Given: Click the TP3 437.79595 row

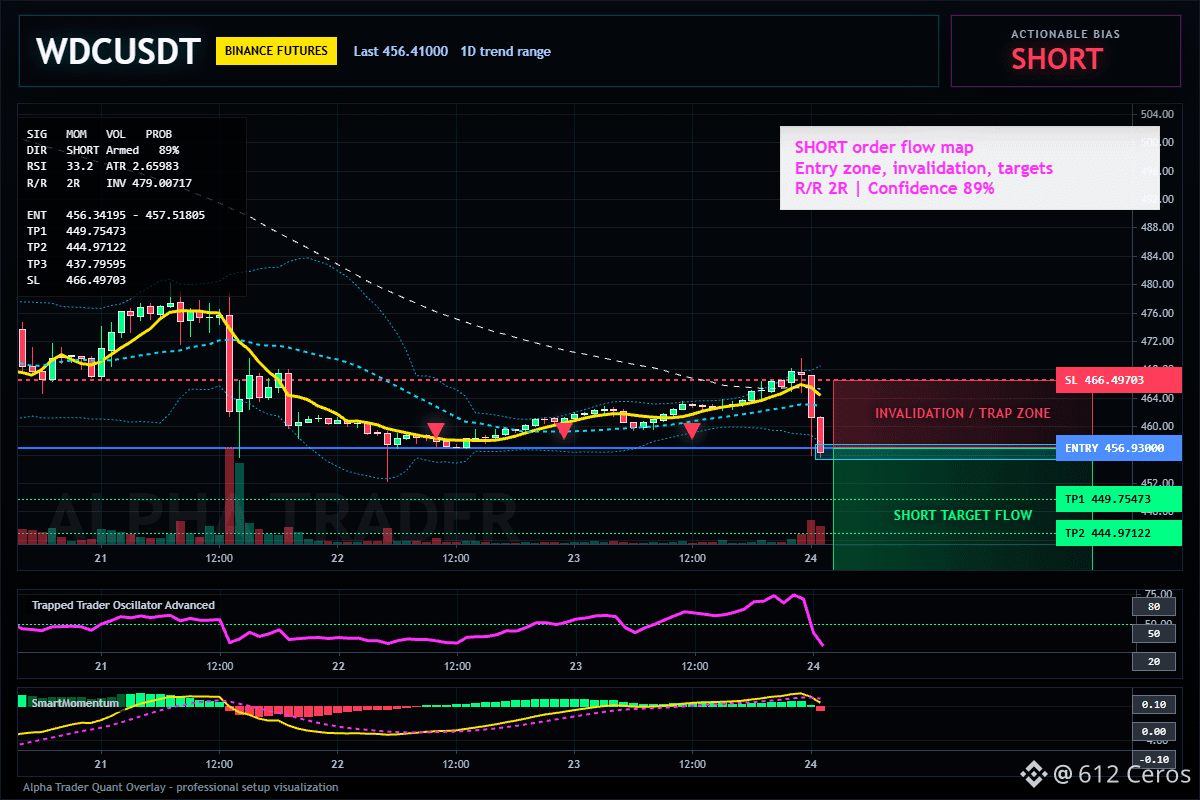Looking at the screenshot, I should (76, 264).
